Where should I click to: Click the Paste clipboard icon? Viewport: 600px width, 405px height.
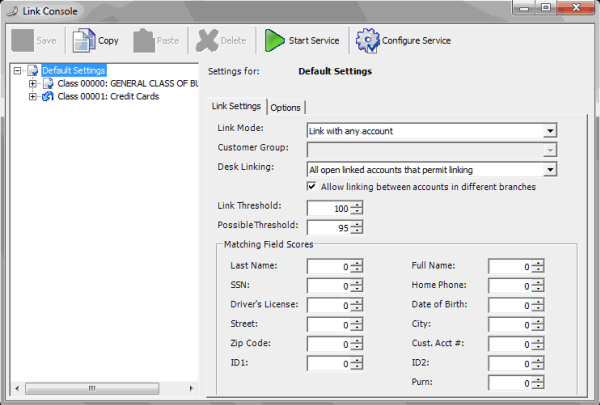coord(144,41)
